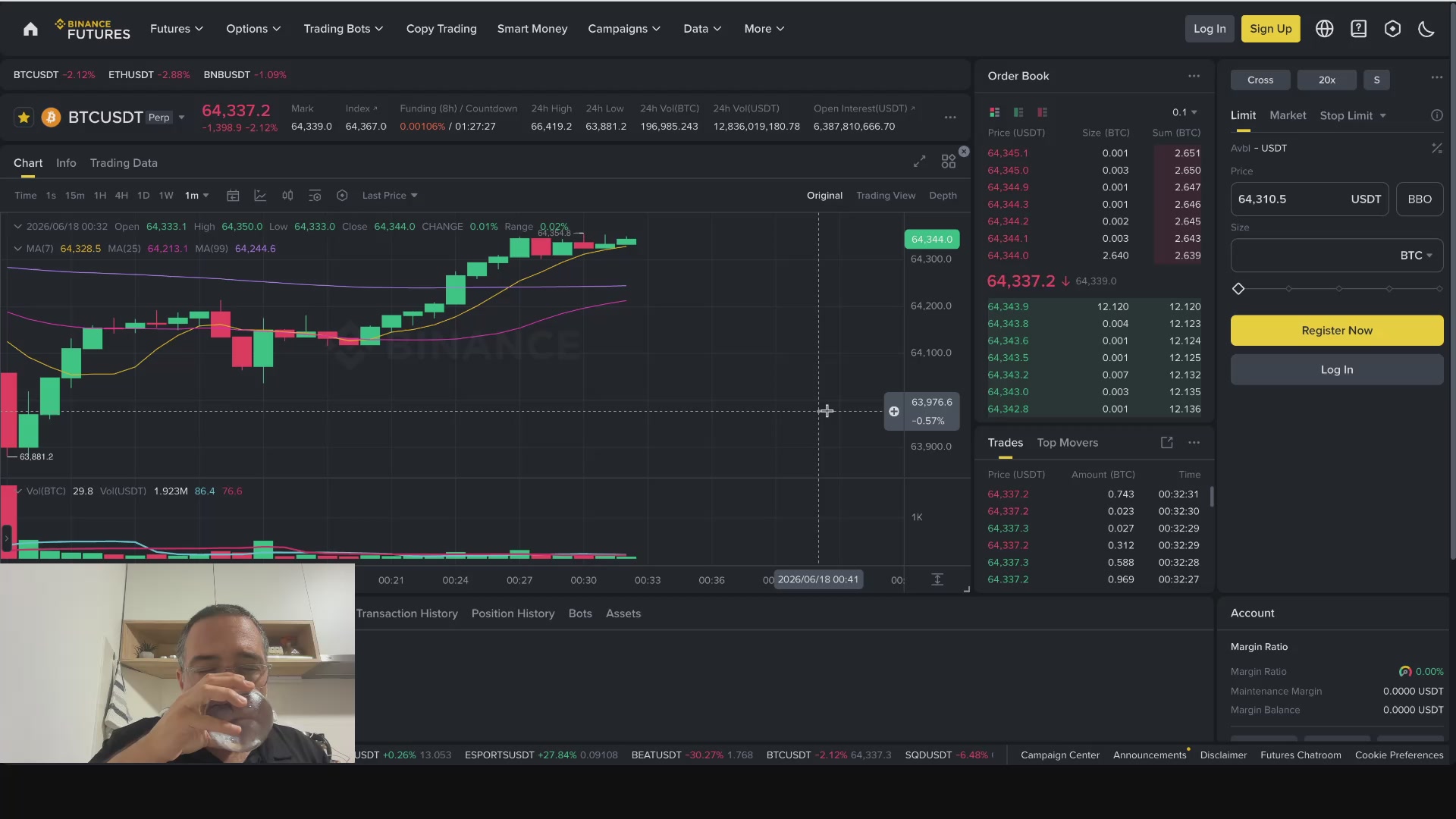Screen dimensions: 1456x819
Task: Open the Last Price dropdown
Action: tap(390, 196)
